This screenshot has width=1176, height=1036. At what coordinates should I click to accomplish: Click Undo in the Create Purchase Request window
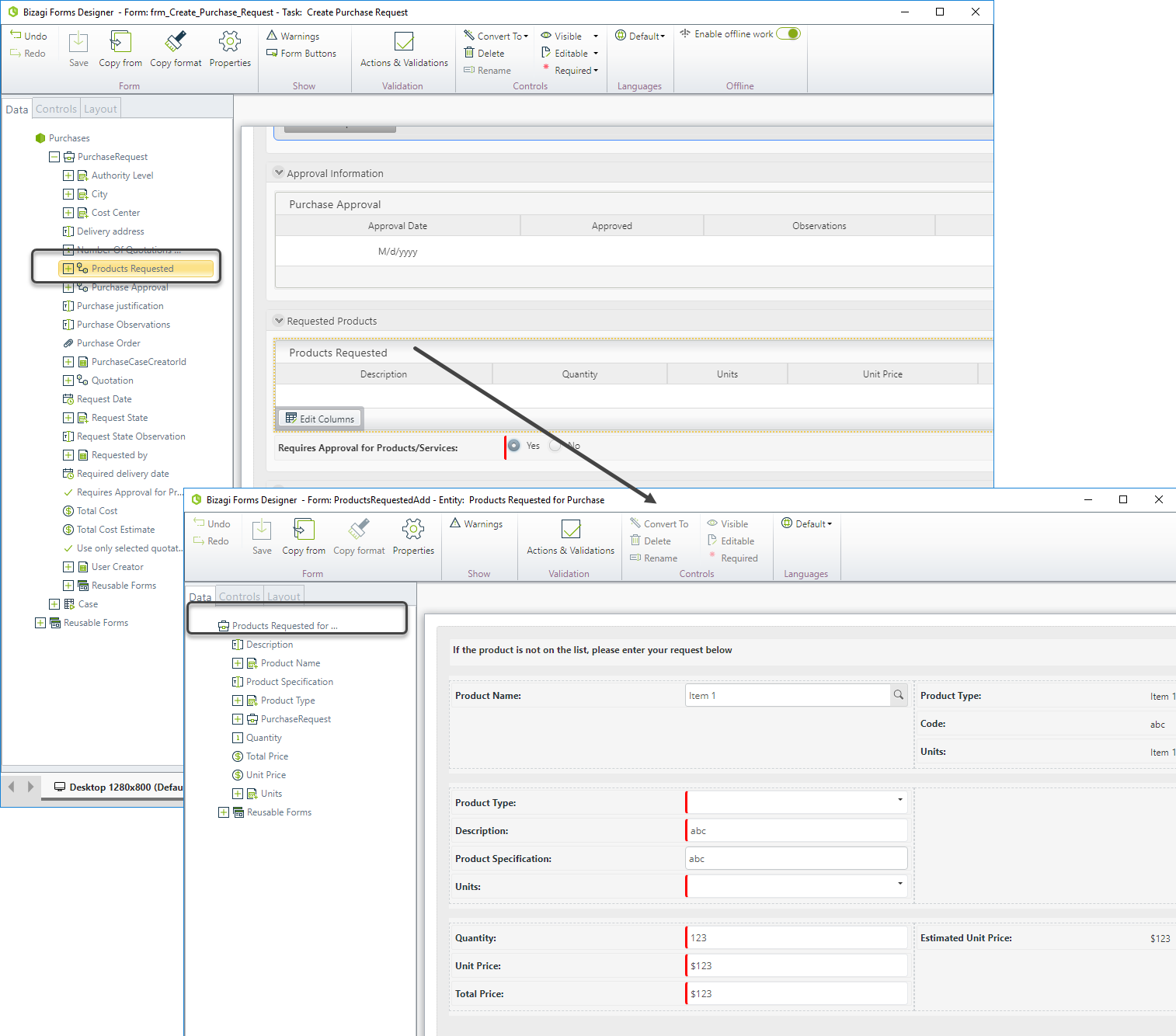(x=29, y=37)
